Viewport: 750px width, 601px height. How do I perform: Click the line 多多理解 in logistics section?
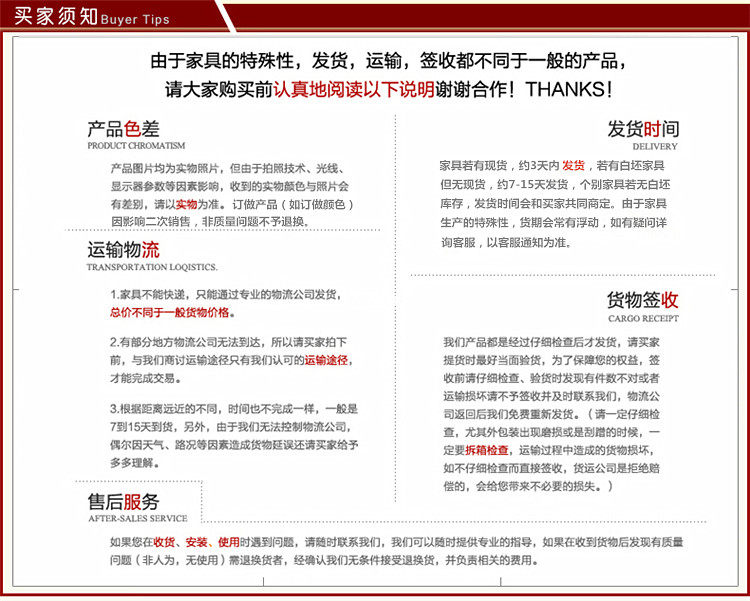(x=135, y=463)
